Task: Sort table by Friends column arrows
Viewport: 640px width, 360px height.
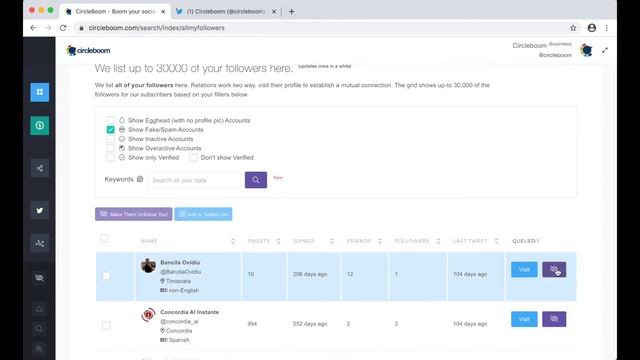Action: [380, 241]
